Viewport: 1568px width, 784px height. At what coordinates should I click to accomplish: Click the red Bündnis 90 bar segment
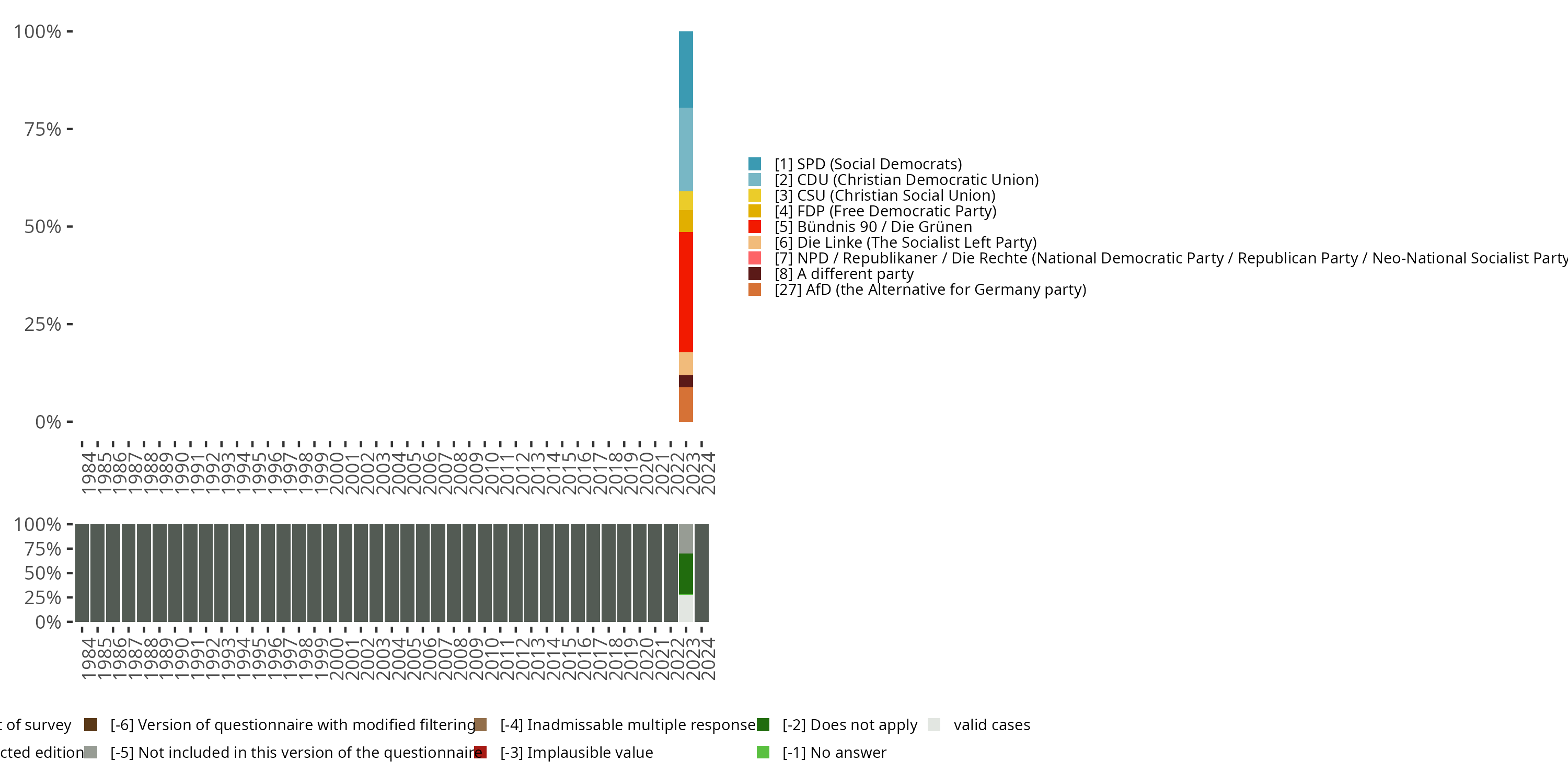point(685,292)
